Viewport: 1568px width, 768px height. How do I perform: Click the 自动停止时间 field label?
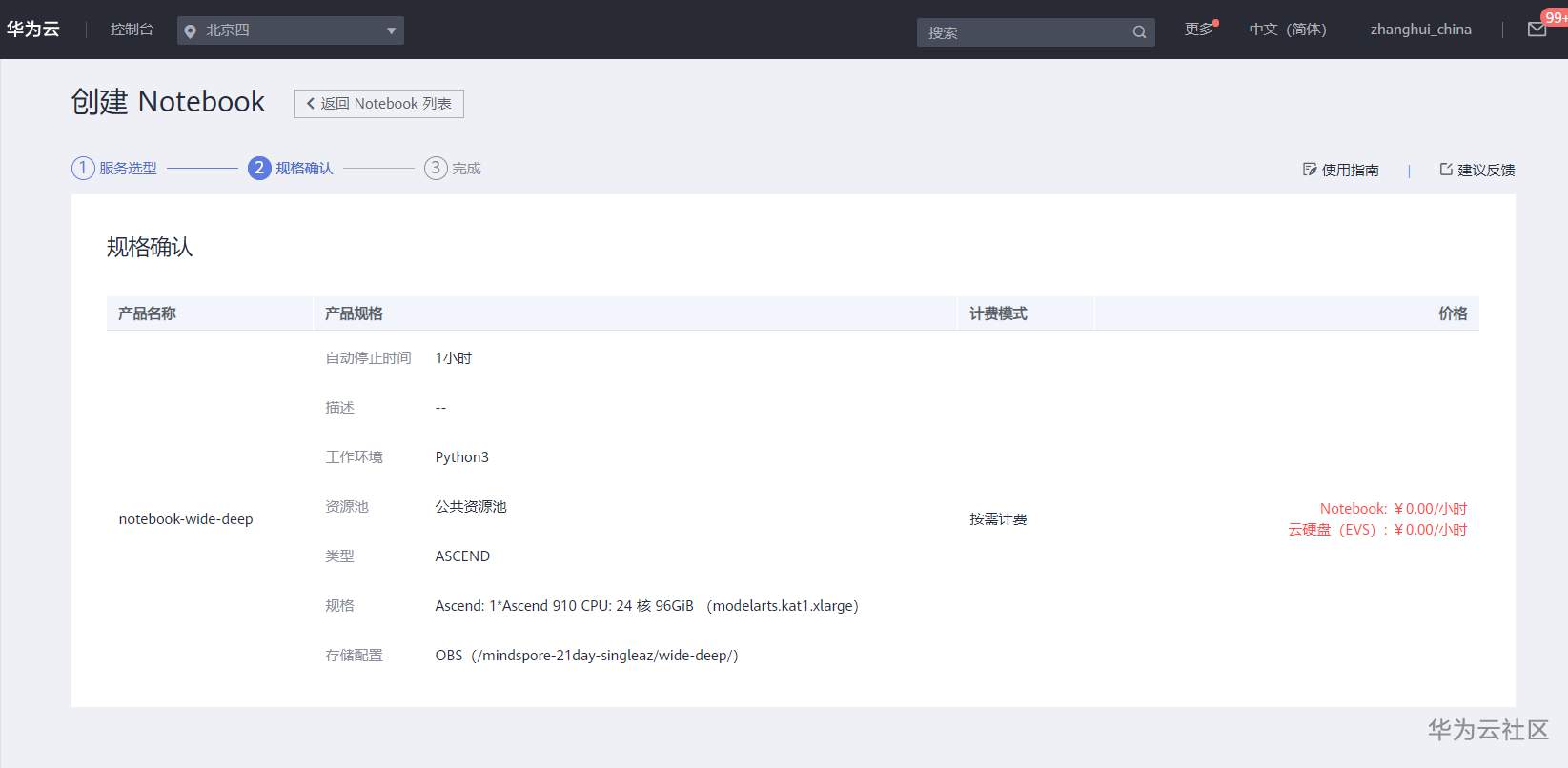click(x=368, y=358)
